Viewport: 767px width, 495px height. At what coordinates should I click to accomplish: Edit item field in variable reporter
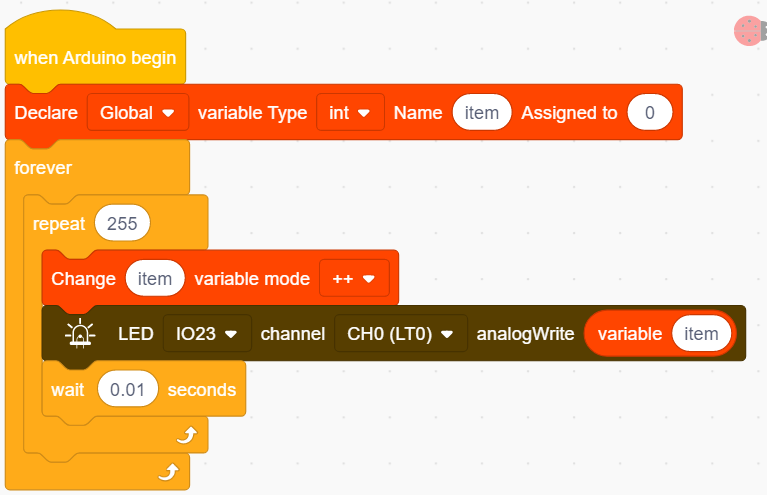(701, 334)
